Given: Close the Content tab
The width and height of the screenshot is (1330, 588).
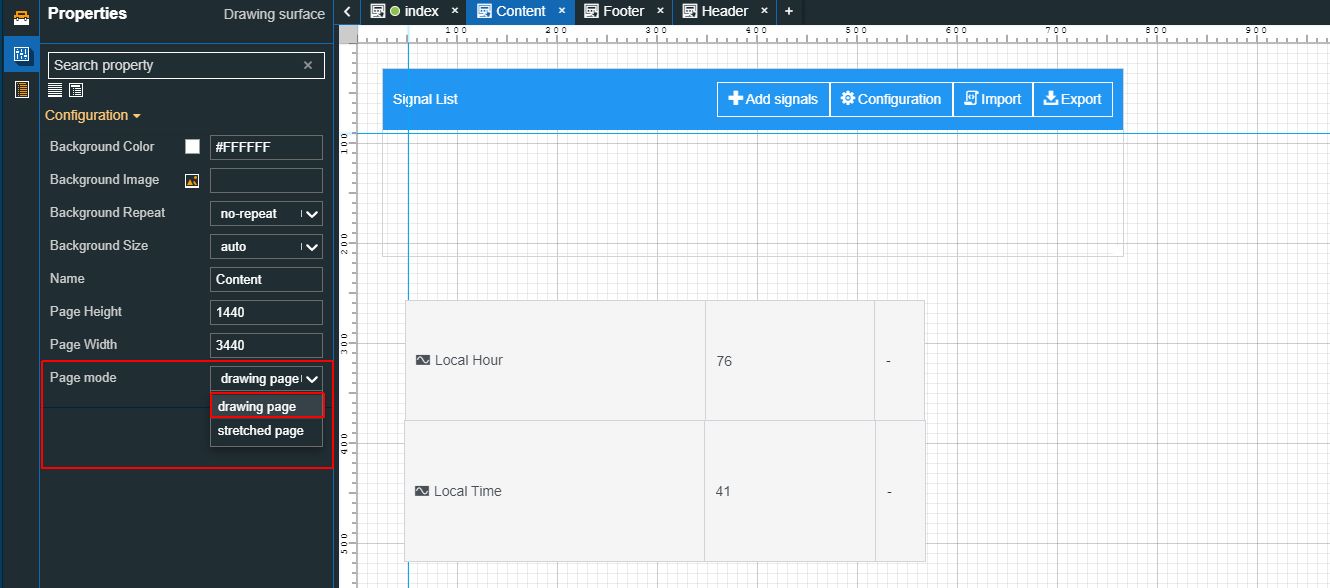Looking at the screenshot, I should [562, 11].
